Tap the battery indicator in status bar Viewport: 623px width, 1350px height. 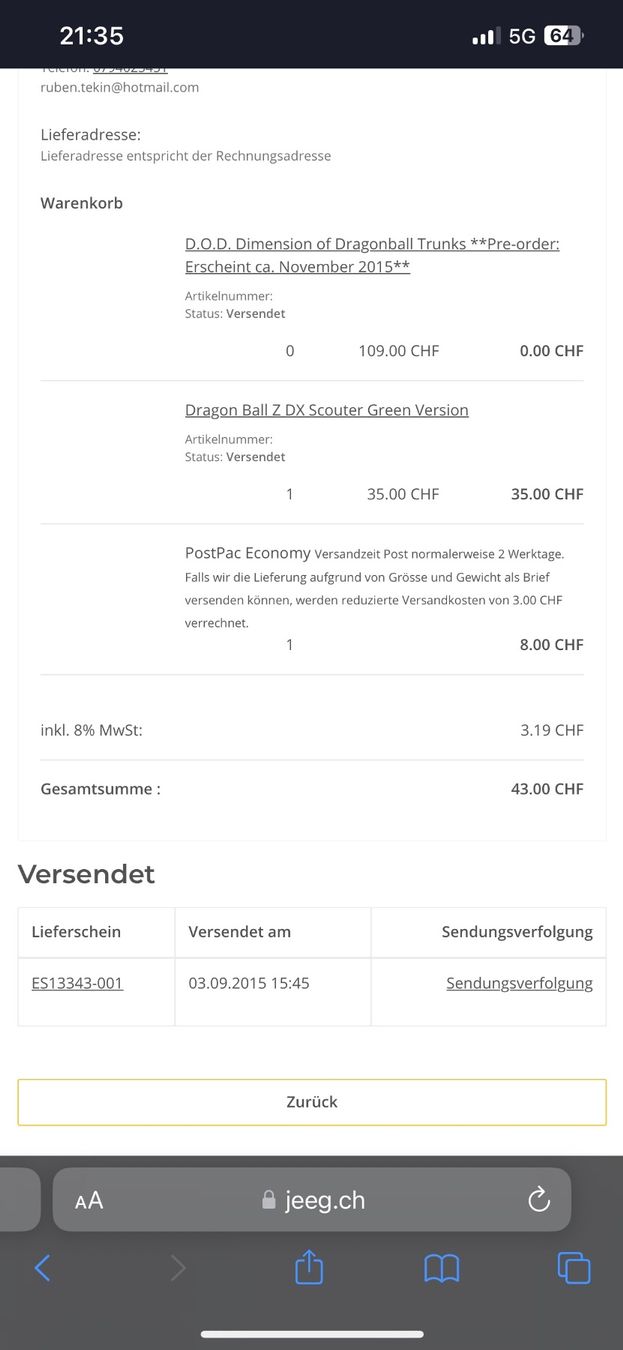[x=563, y=36]
